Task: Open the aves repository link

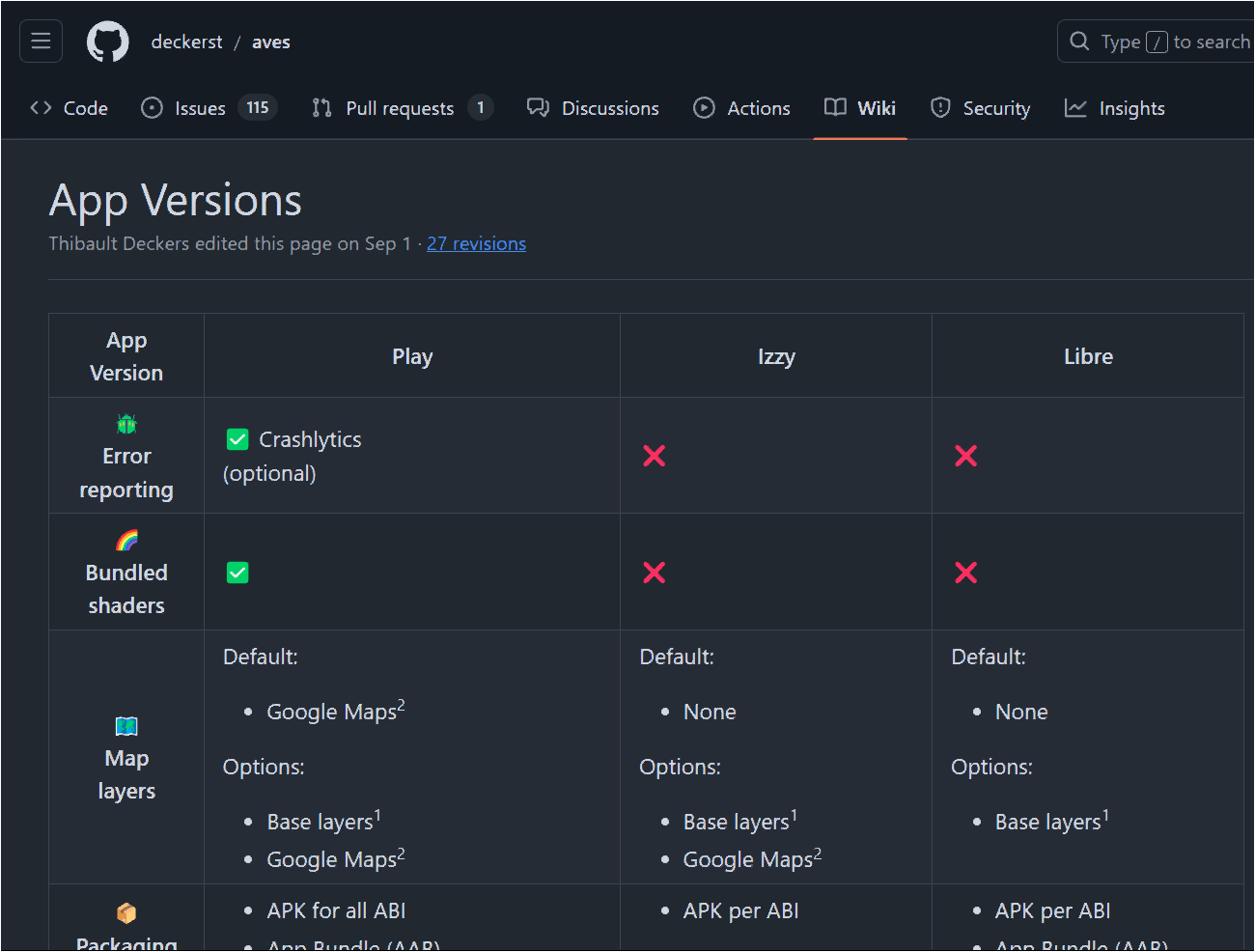Action: click(x=270, y=42)
